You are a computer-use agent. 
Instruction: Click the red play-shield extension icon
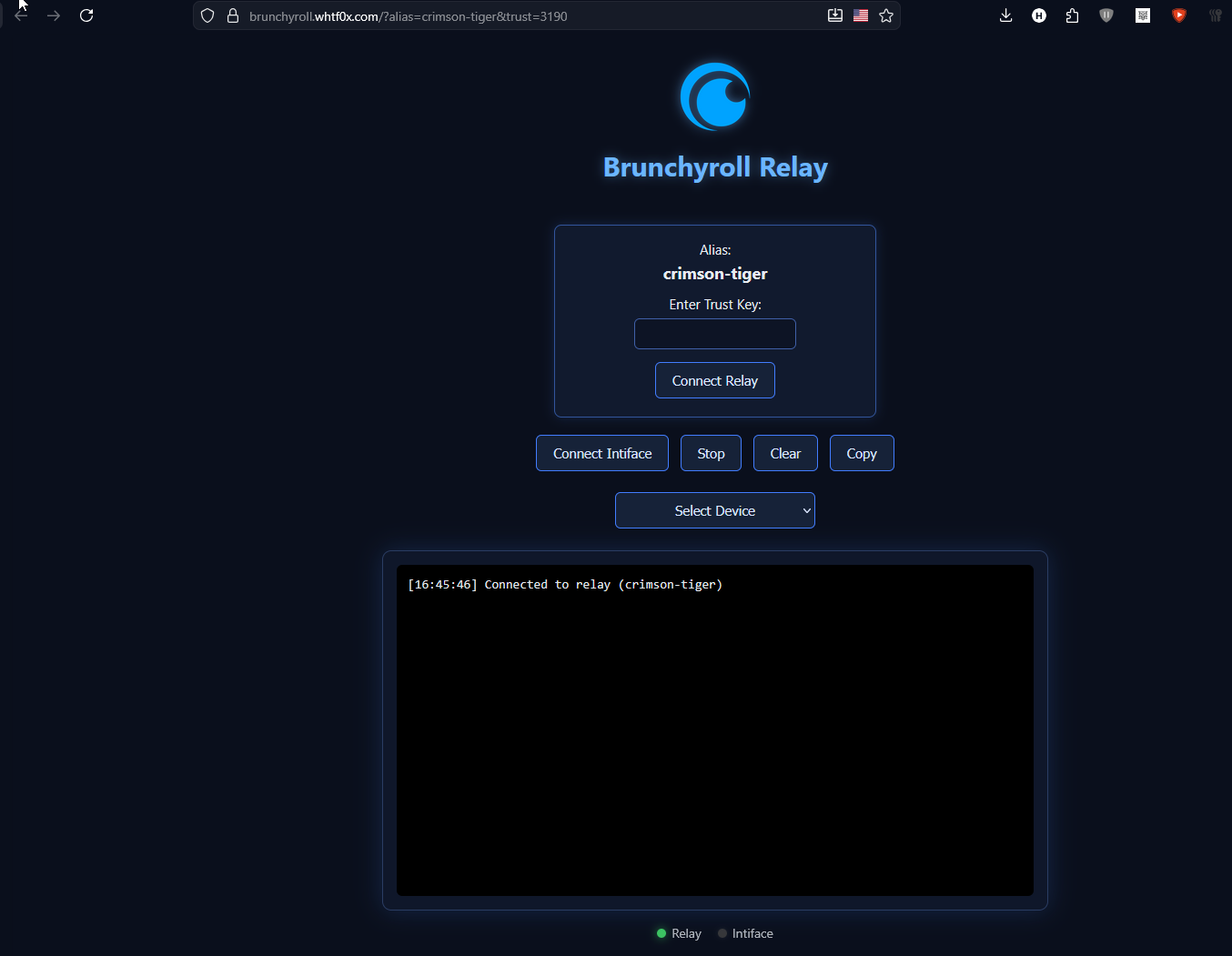tap(1178, 15)
